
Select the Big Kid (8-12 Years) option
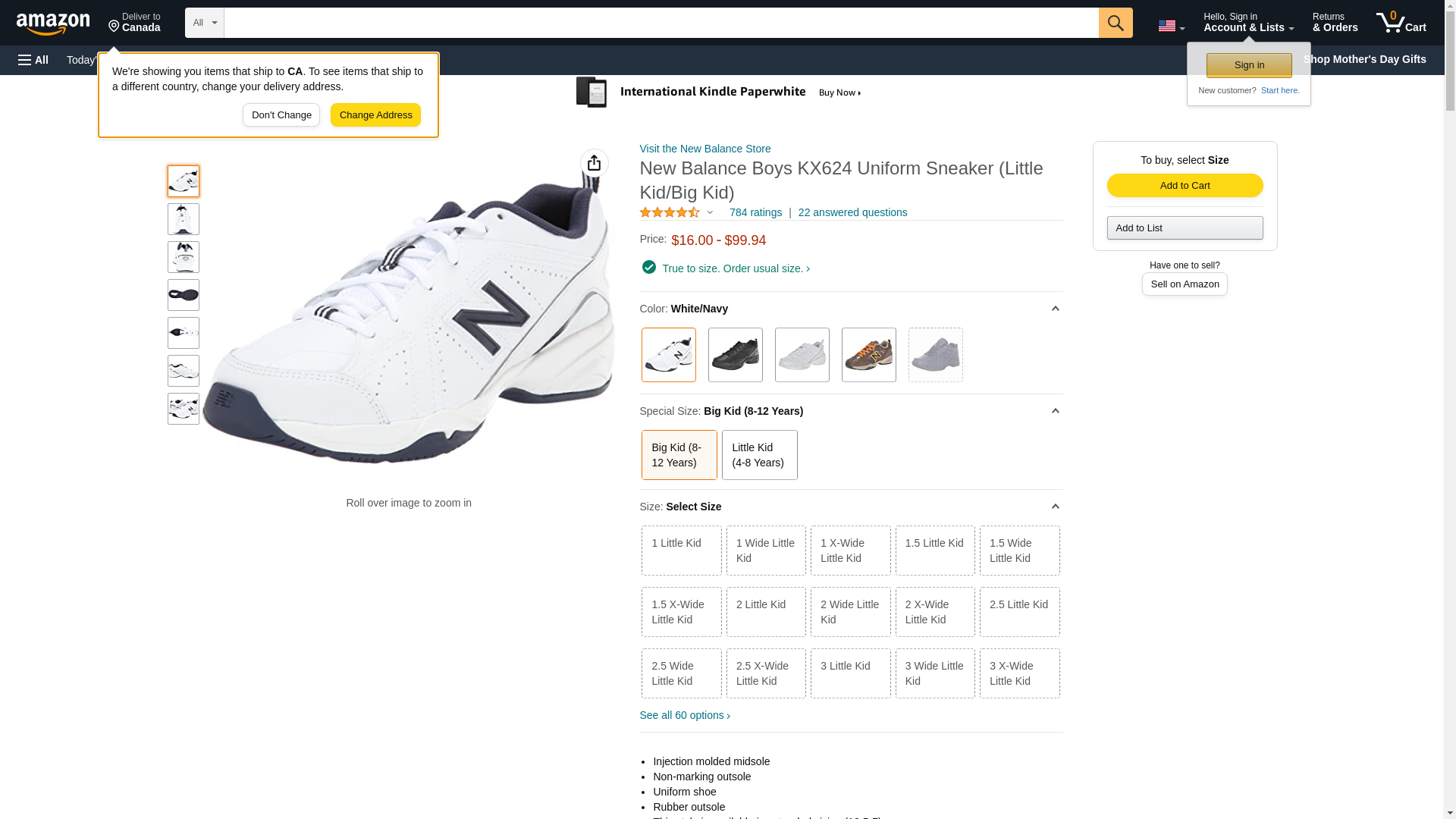click(x=679, y=455)
